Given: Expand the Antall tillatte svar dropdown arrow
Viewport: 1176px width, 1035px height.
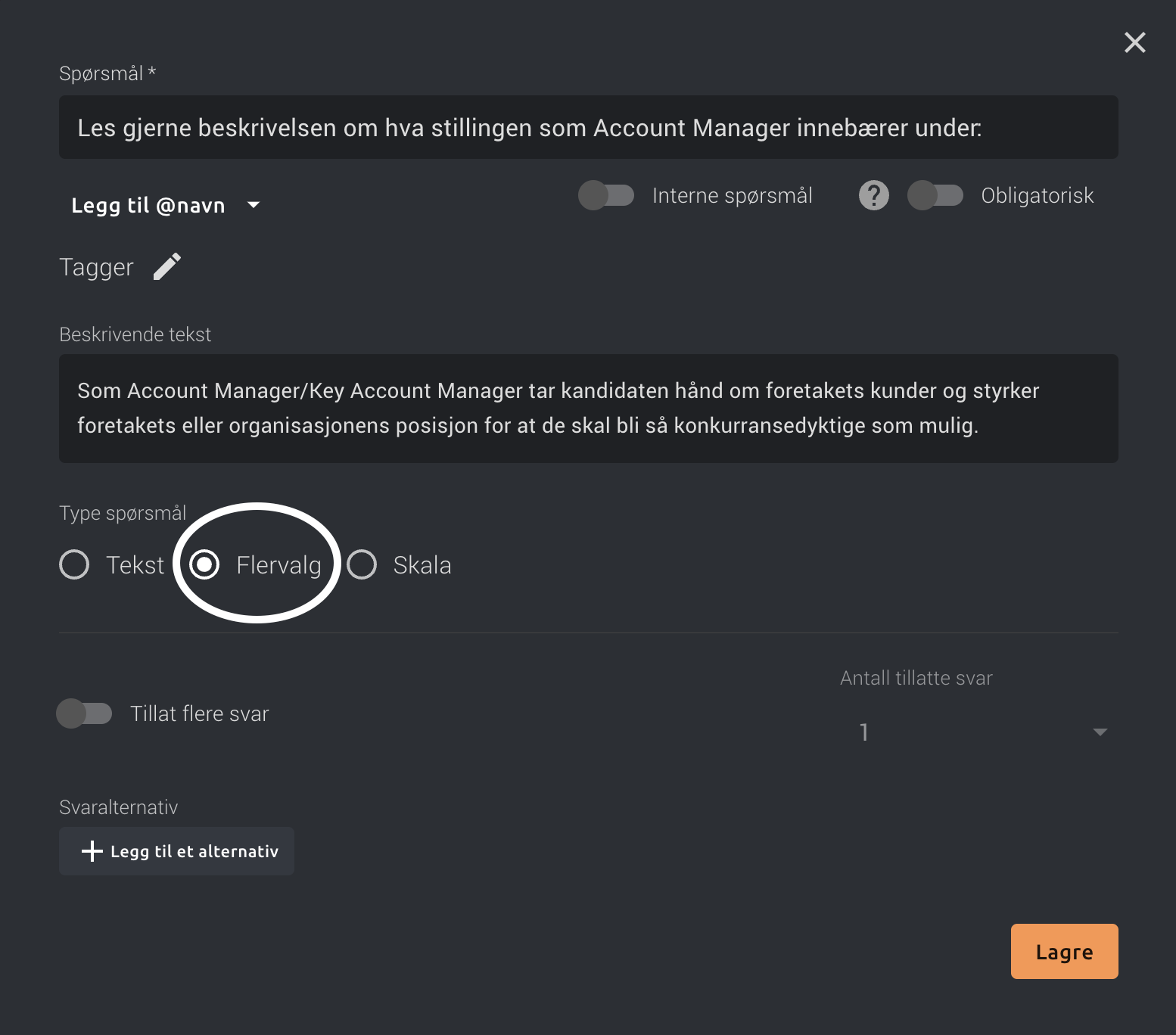Looking at the screenshot, I should pyautogui.click(x=1100, y=732).
